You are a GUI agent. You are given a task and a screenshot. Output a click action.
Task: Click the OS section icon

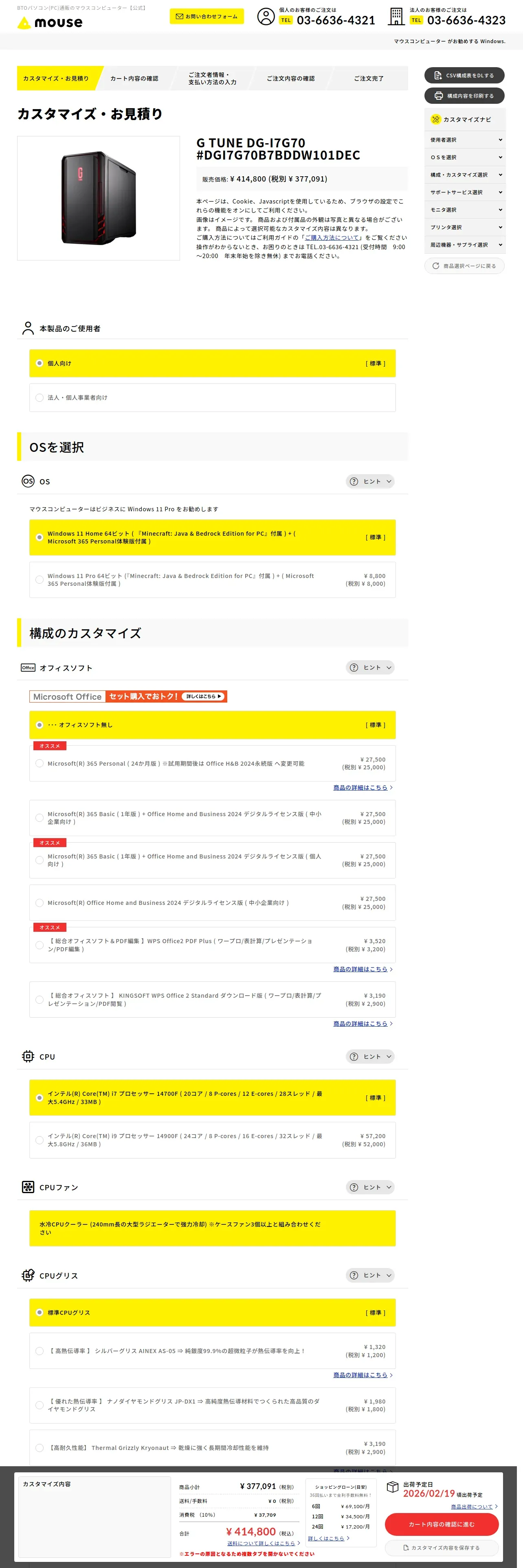tap(28, 481)
